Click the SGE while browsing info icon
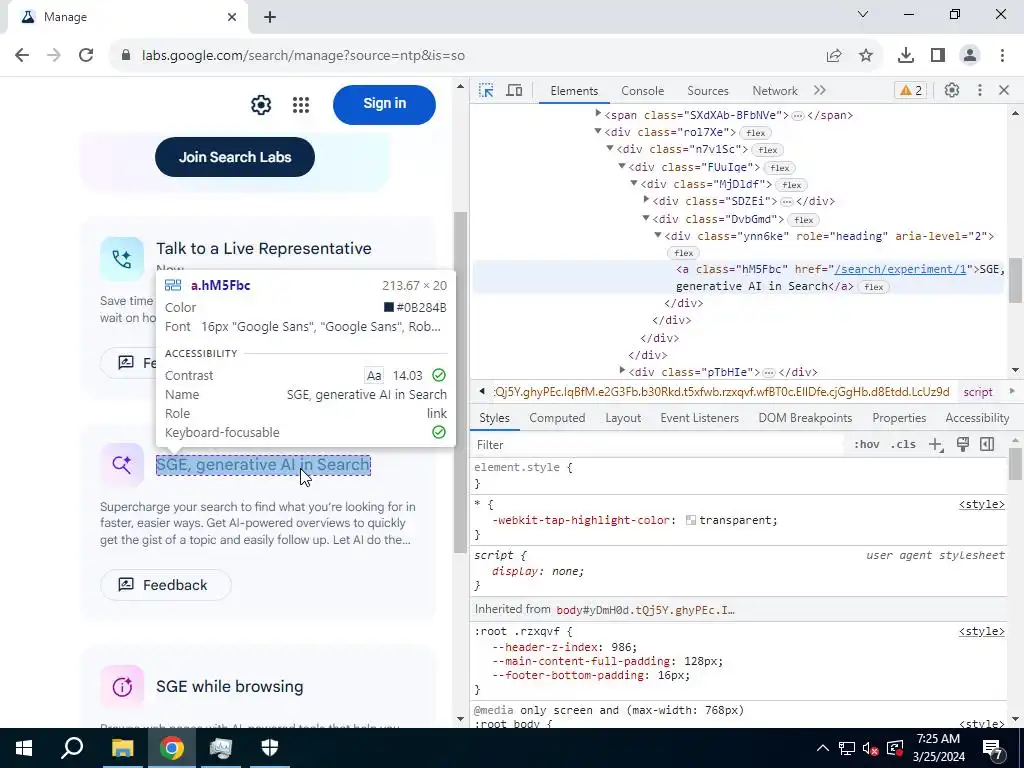This screenshot has height=768, width=1024. 122,687
